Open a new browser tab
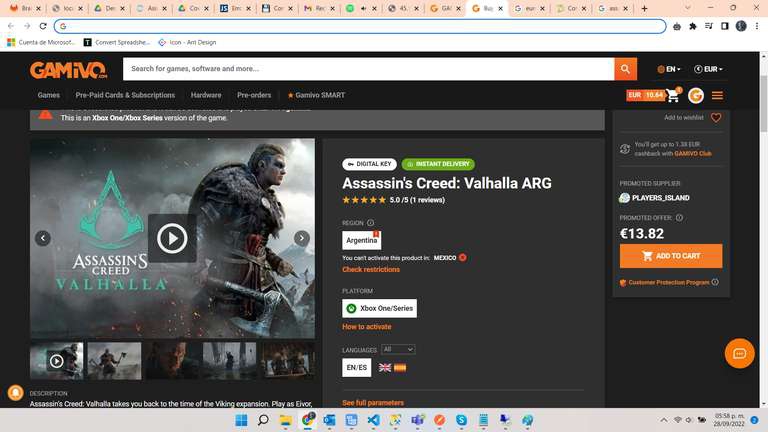This screenshot has width=768, height=432. click(644, 8)
